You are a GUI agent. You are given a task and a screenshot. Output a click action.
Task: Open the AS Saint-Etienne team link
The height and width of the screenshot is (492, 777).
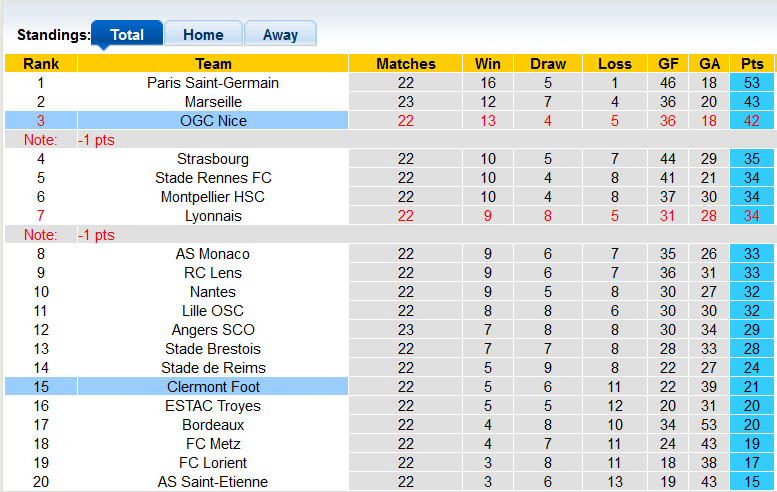coord(213,482)
